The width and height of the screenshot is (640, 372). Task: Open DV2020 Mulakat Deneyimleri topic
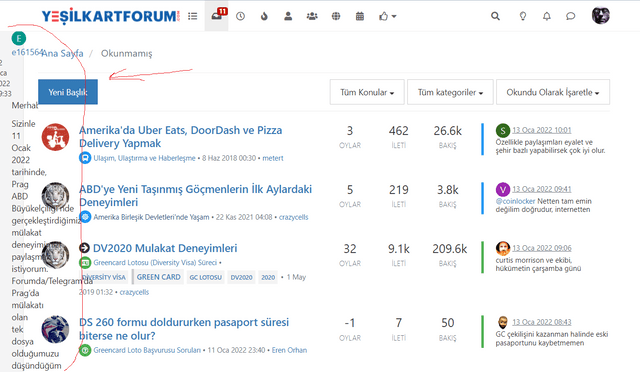coord(165,248)
